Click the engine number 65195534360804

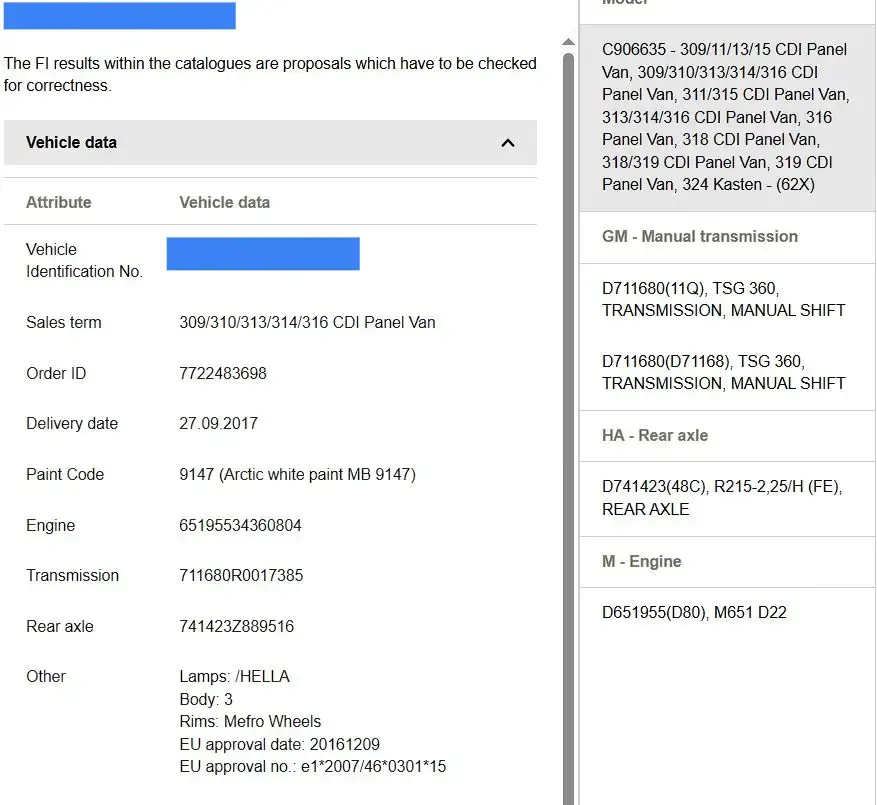240,525
